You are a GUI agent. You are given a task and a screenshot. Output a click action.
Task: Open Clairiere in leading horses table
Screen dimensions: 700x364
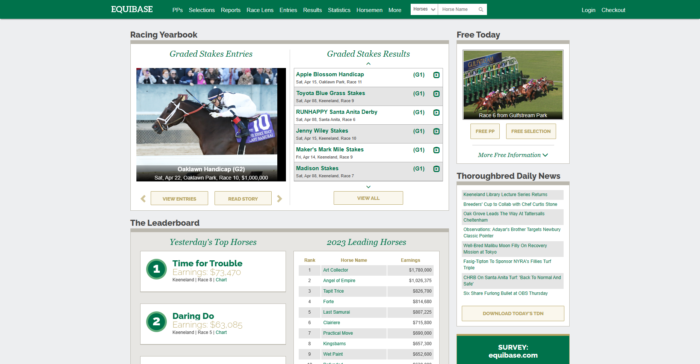331,322
